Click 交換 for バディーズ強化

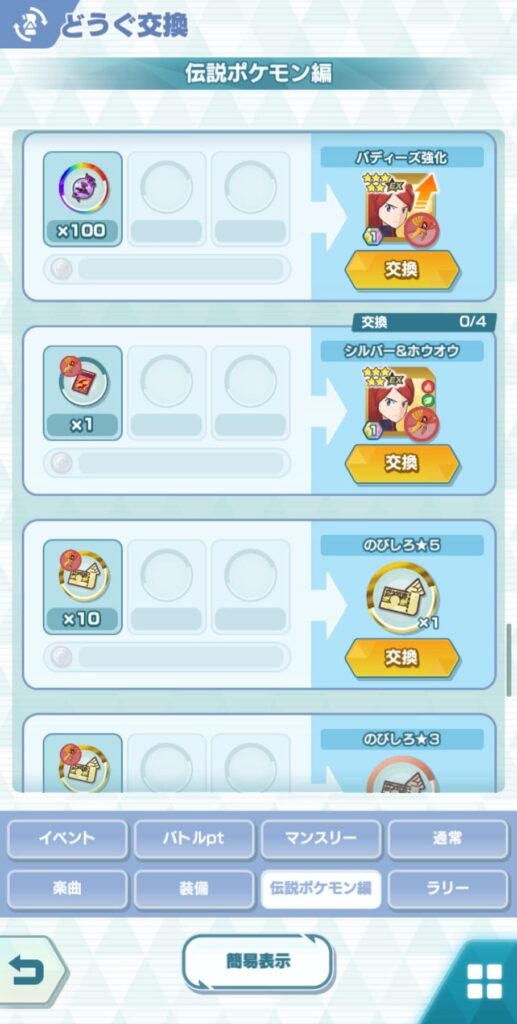pyautogui.click(x=401, y=270)
